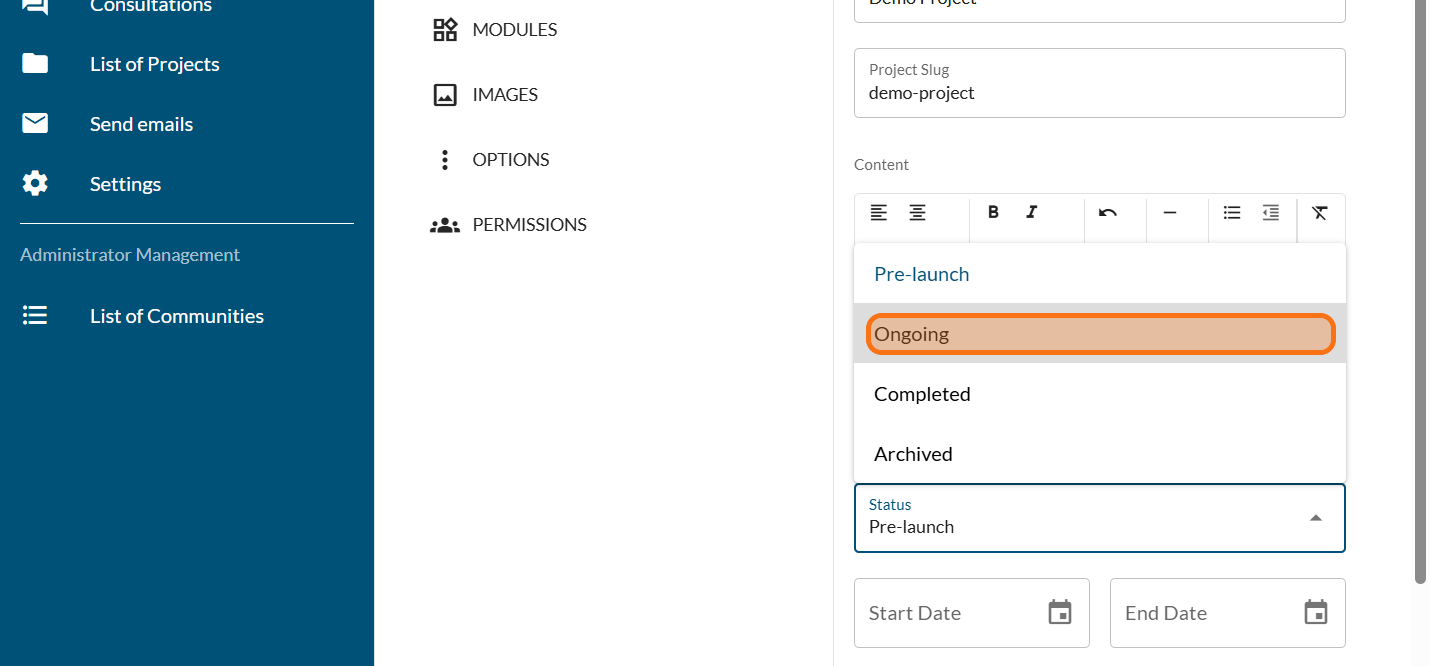Center align text in content editor
The image size is (1430, 666).
(917, 212)
